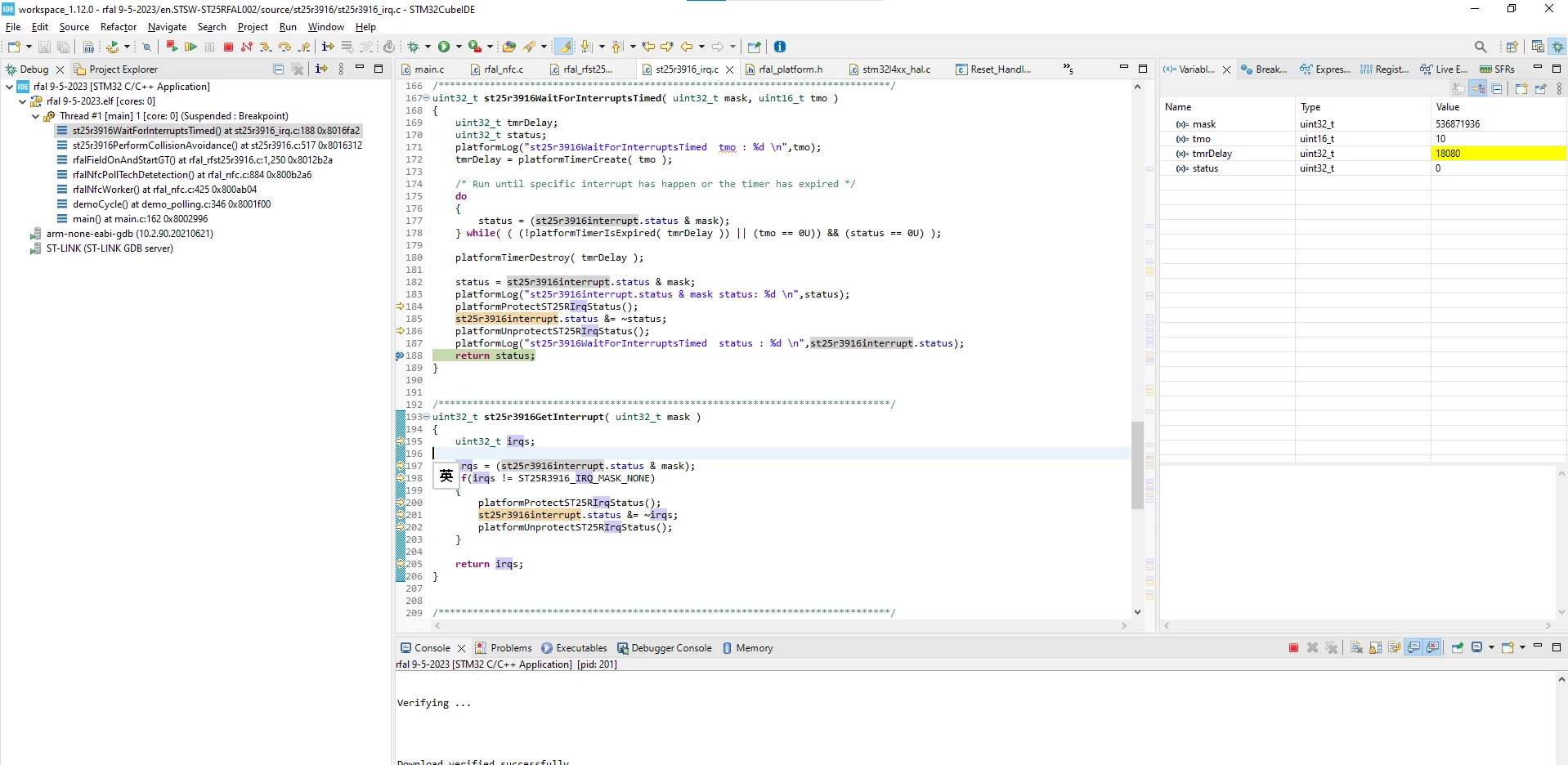Click the Information Center icon
The height and width of the screenshot is (765, 1568).
click(779, 47)
